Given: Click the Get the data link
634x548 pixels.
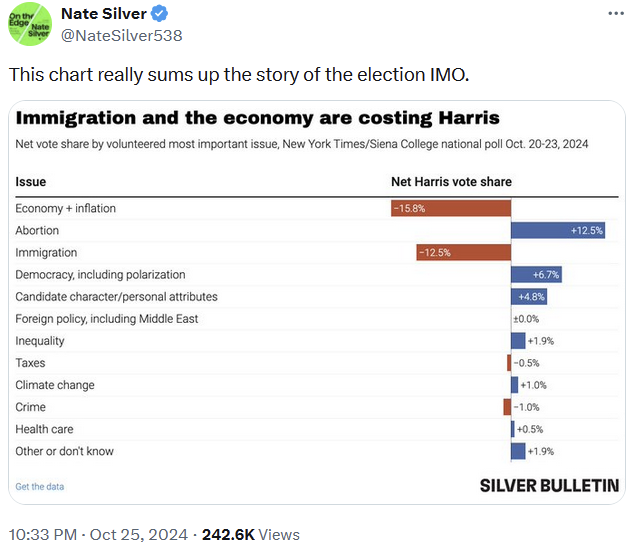Looking at the screenshot, I should point(40,486).
